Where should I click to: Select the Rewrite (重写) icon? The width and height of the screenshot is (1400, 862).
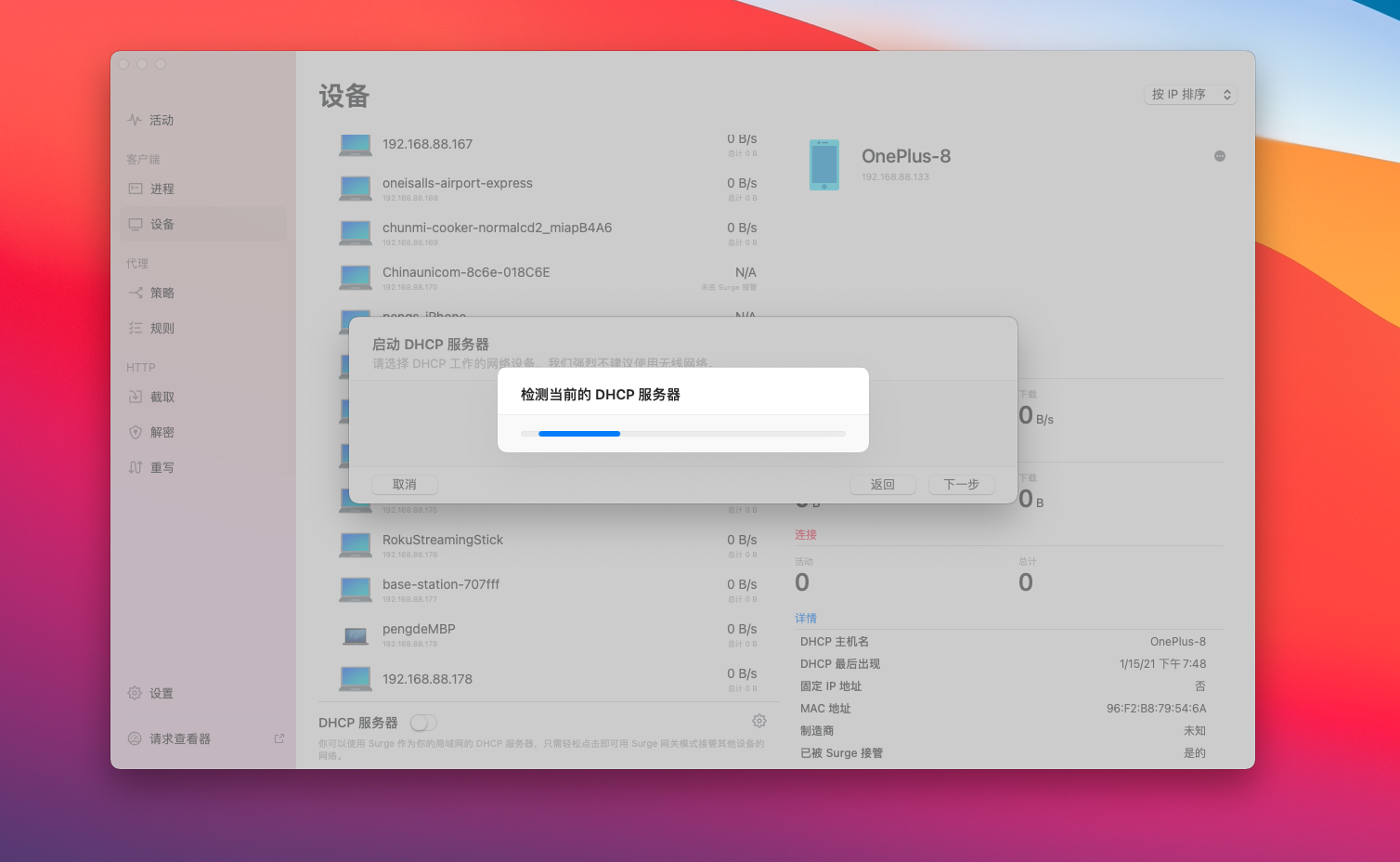point(136,467)
